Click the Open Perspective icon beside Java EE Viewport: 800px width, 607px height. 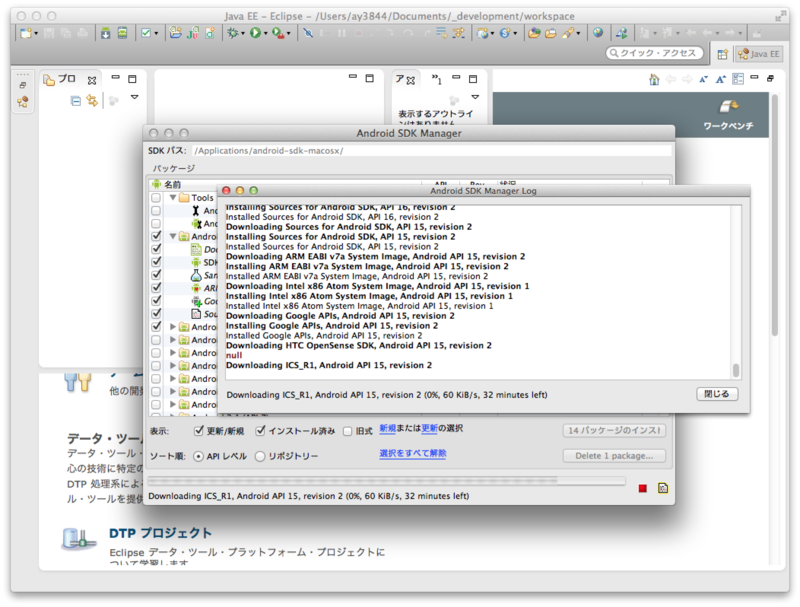coord(722,54)
